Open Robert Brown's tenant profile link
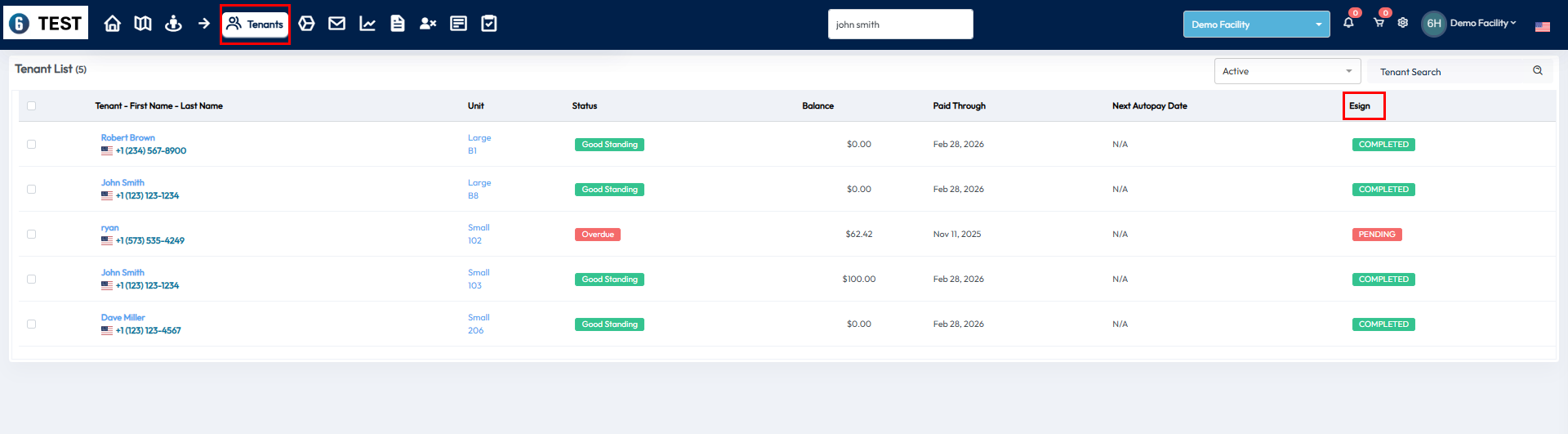This screenshot has height=434, width=1568. coord(127,138)
